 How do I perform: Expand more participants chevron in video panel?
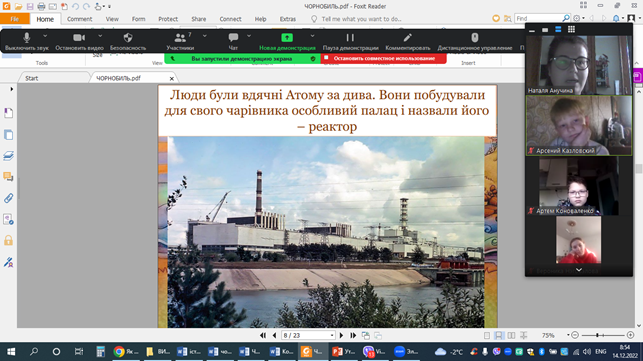pos(579,270)
